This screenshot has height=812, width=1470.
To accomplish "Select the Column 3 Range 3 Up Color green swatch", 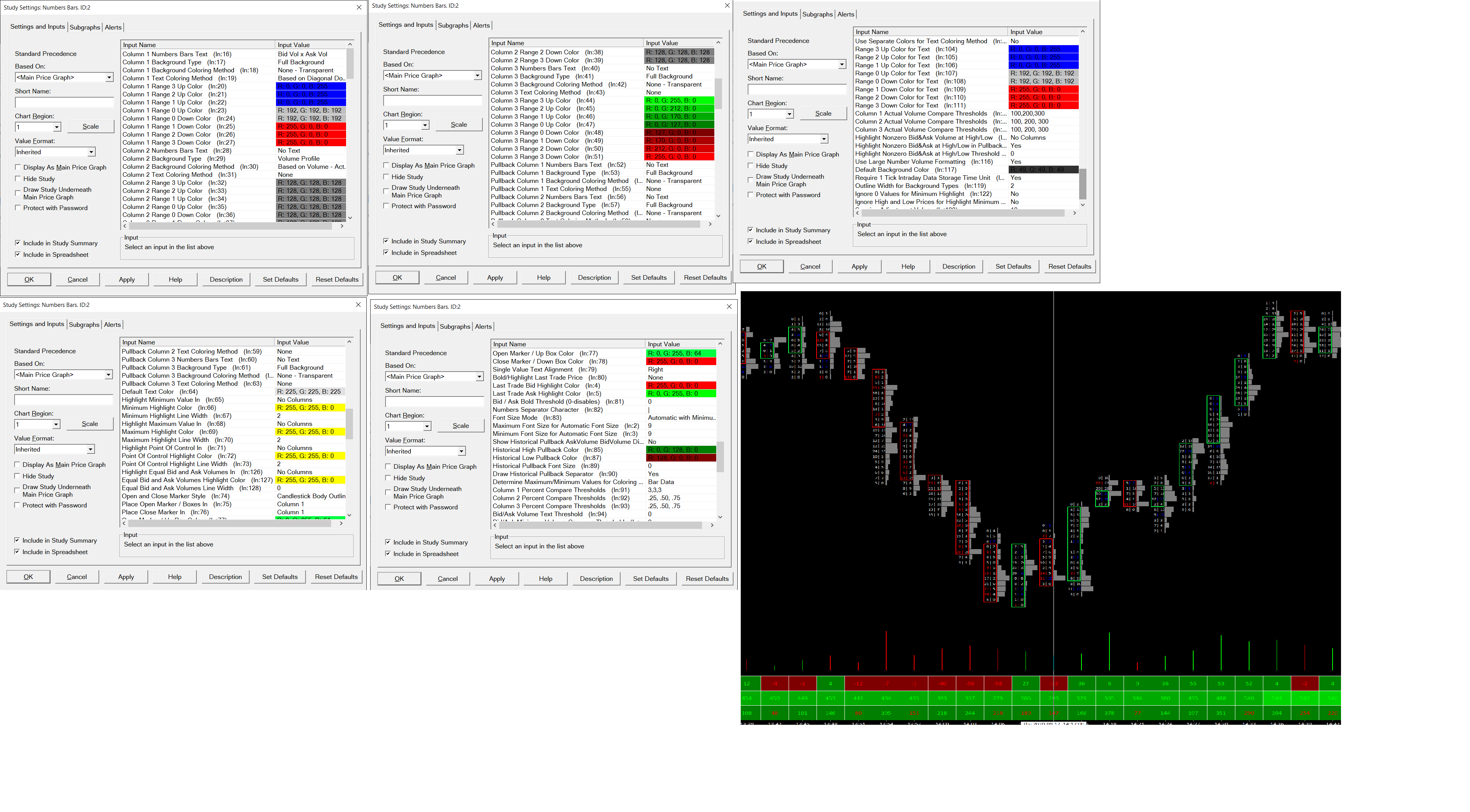I will (x=678, y=100).
